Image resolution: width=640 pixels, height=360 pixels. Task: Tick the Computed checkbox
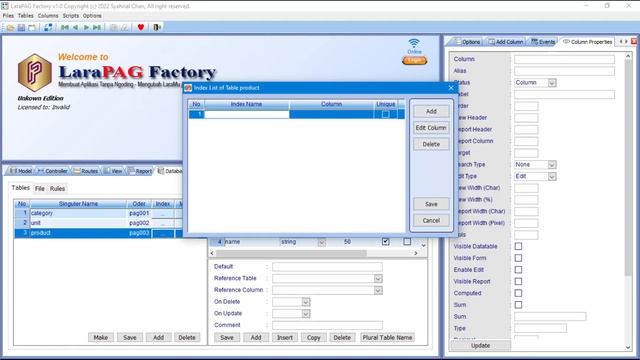518,293
